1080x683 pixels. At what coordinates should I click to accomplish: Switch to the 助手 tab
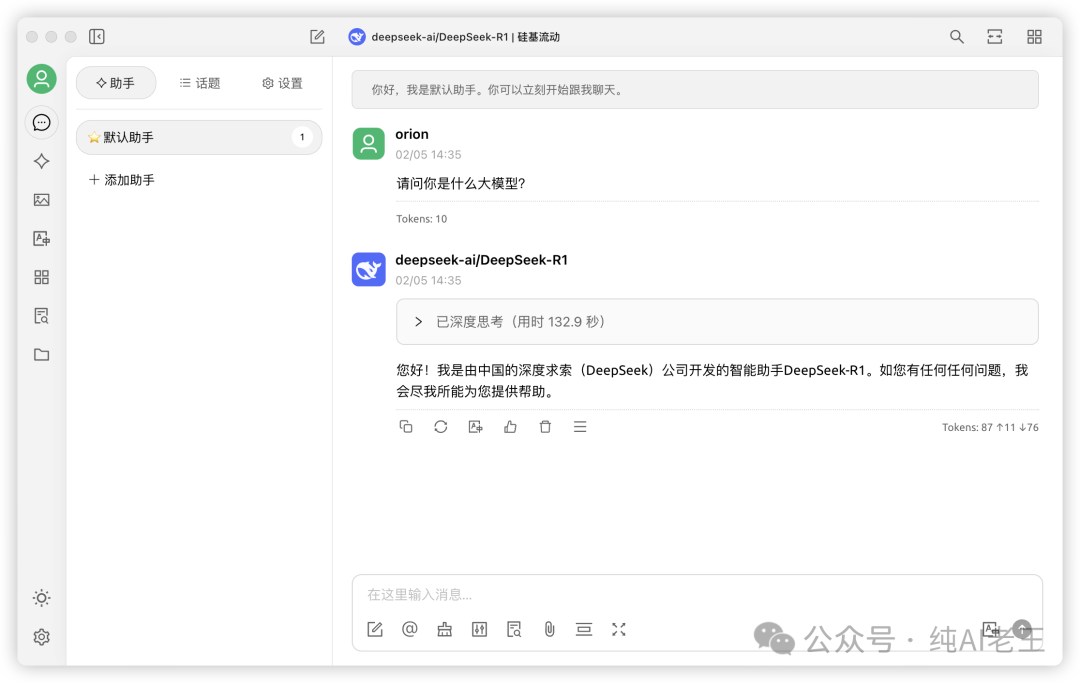[x=116, y=83]
